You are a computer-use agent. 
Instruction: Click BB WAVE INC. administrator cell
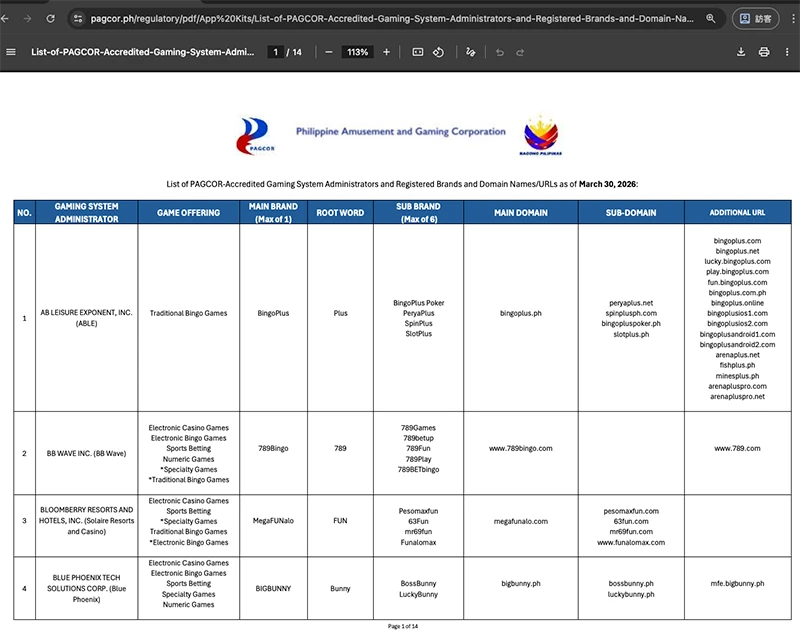pyautogui.click(x=86, y=453)
